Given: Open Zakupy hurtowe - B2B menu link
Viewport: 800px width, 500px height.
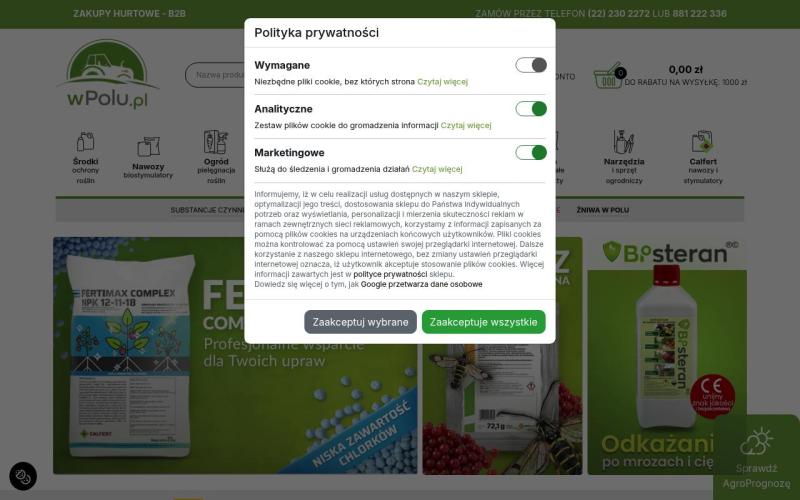Looking at the screenshot, I should click(x=129, y=14).
